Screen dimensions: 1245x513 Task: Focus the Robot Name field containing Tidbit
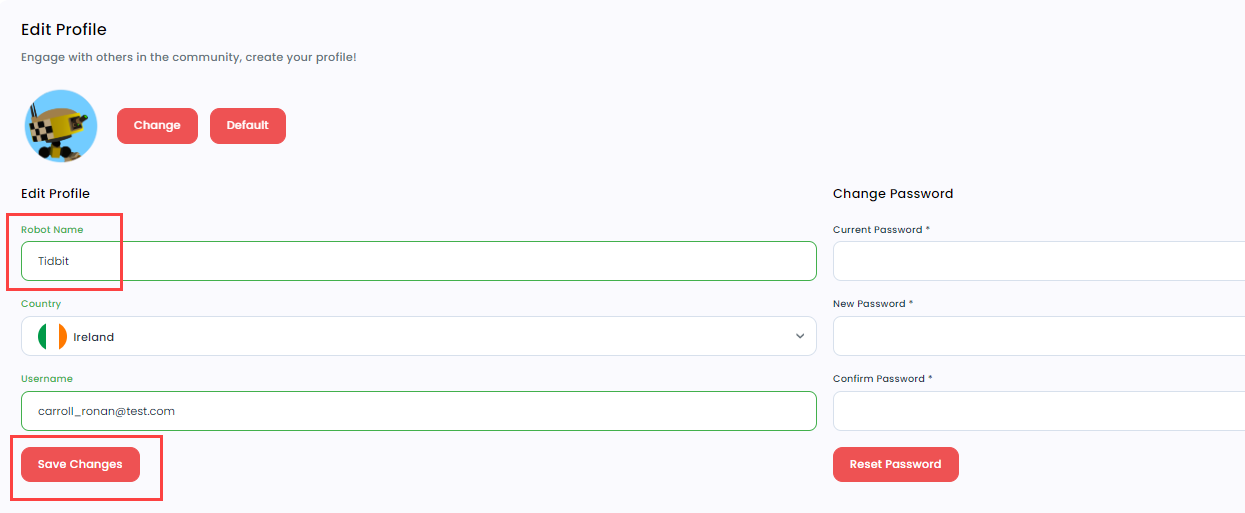(419, 261)
